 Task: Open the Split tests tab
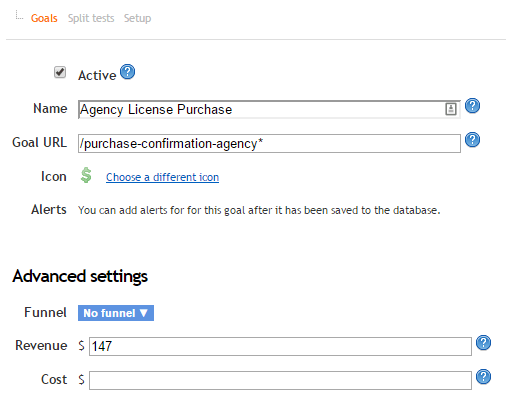click(91, 18)
